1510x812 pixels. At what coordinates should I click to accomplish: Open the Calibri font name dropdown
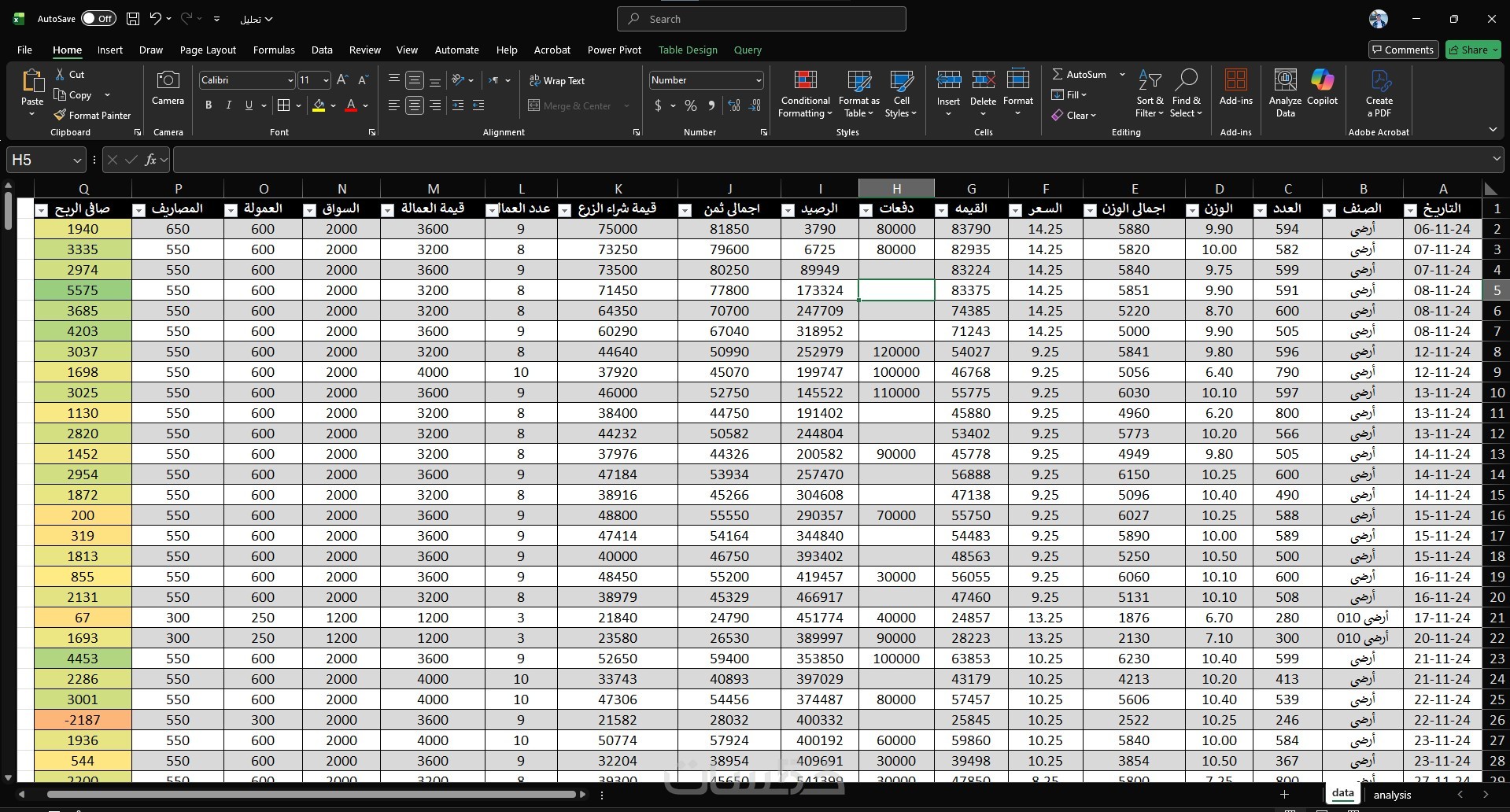[290, 80]
